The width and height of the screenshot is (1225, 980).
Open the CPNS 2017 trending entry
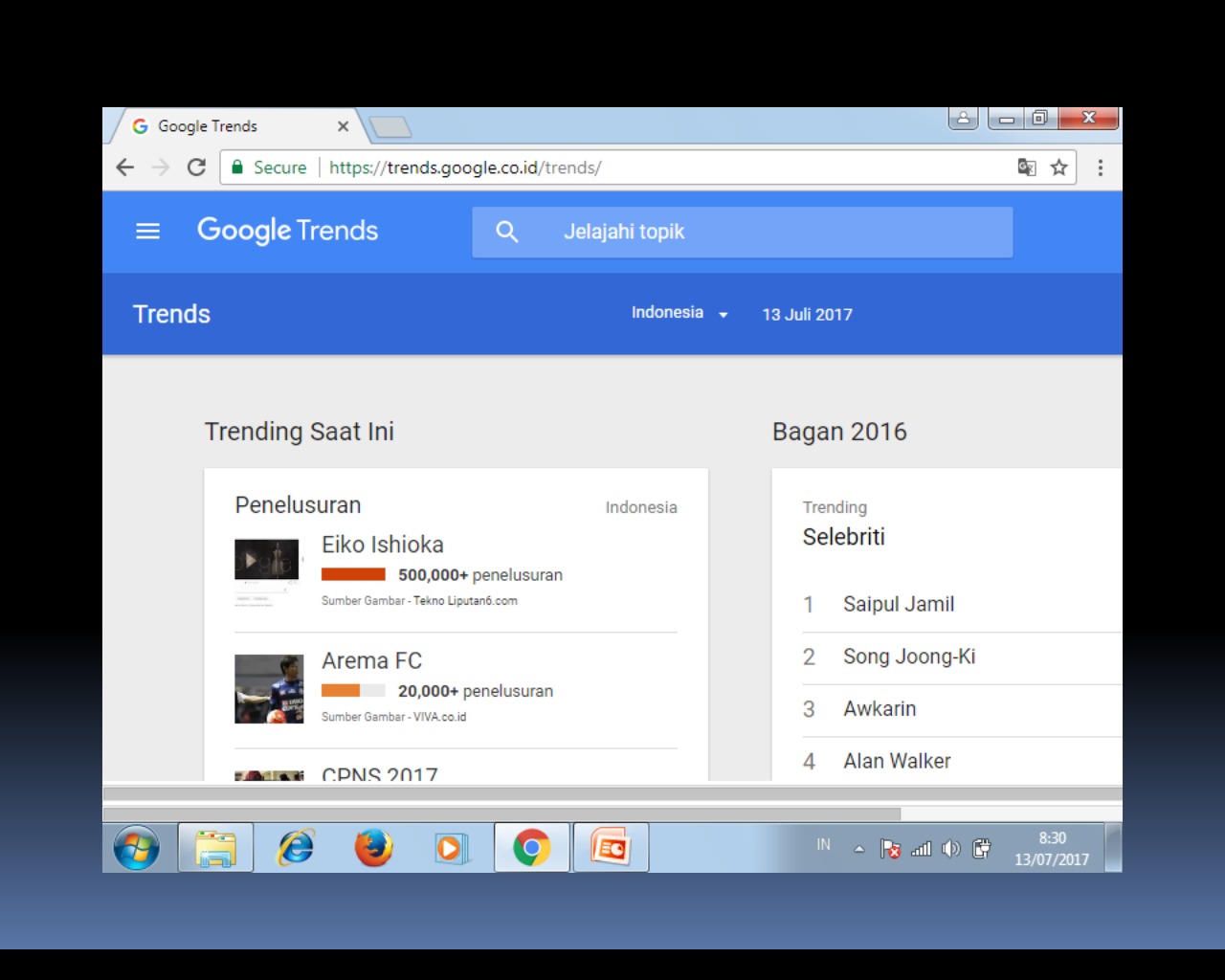point(380,773)
